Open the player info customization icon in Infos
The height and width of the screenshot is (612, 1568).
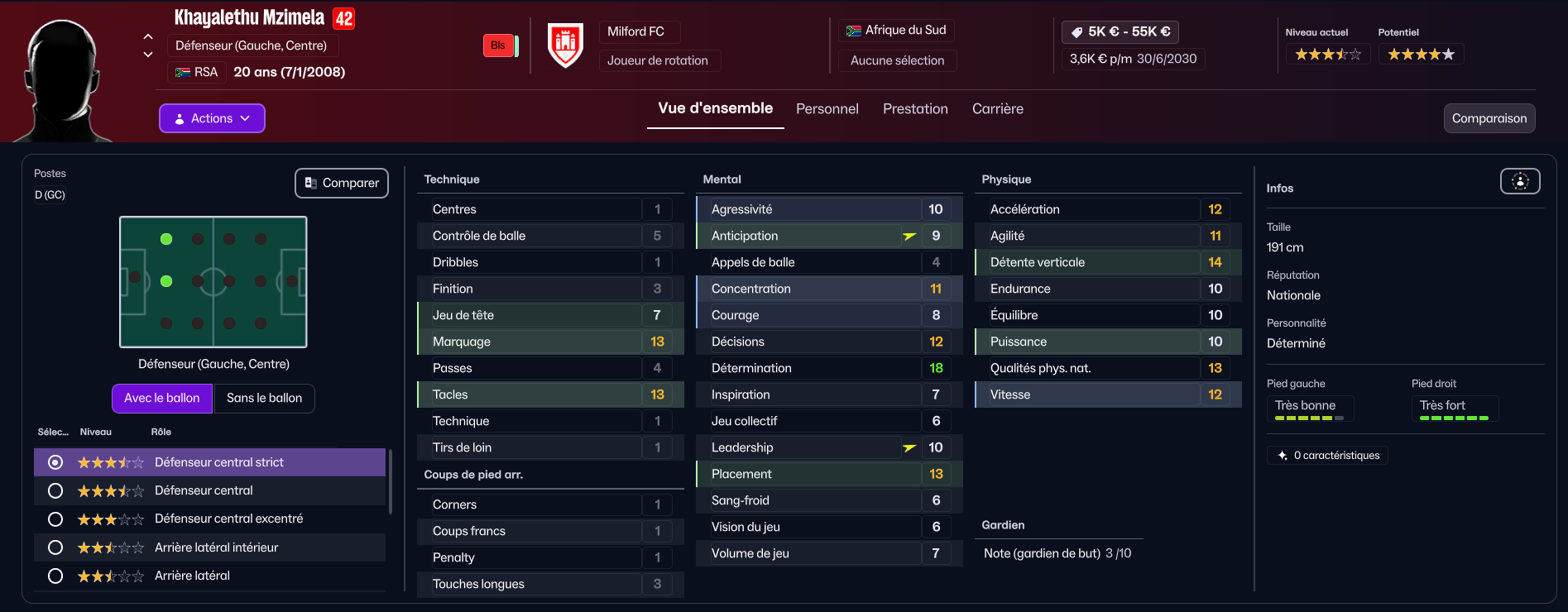tap(1520, 181)
